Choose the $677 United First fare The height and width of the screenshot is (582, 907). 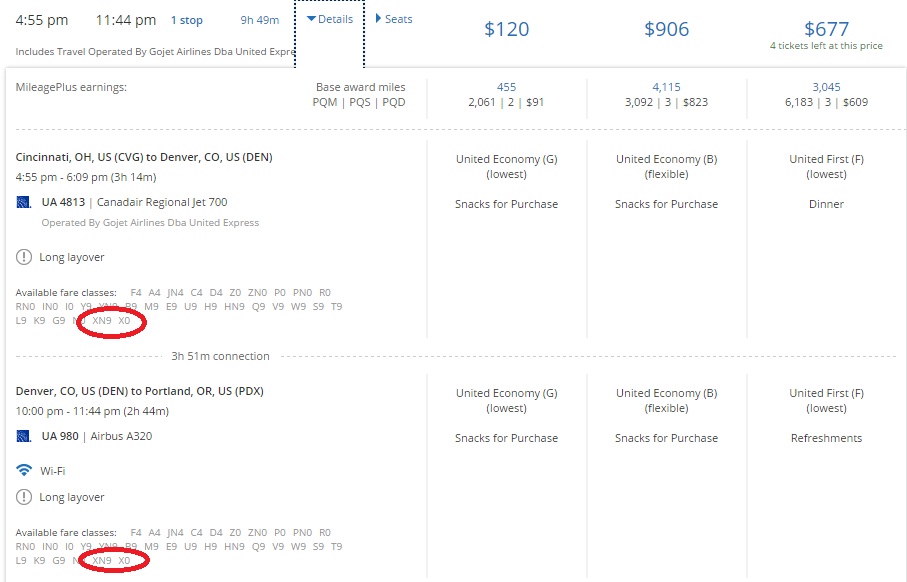tap(826, 29)
